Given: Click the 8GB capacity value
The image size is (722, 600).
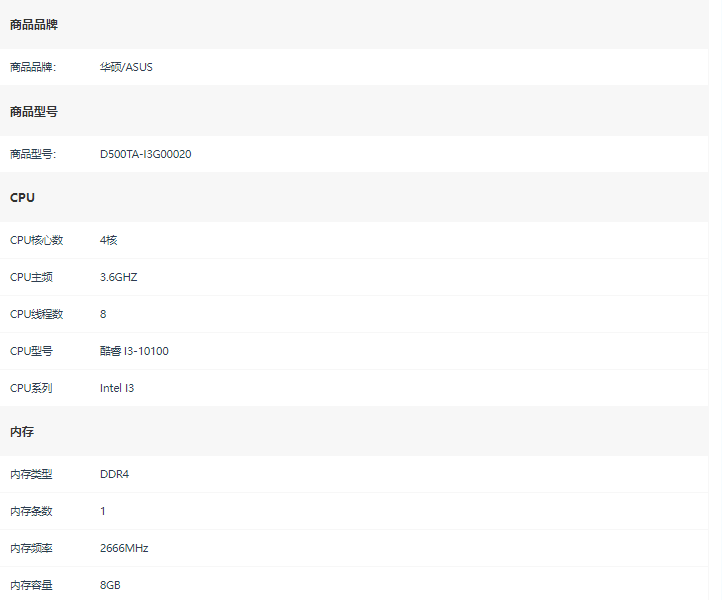Looking at the screenshot, I should [110, 585].
